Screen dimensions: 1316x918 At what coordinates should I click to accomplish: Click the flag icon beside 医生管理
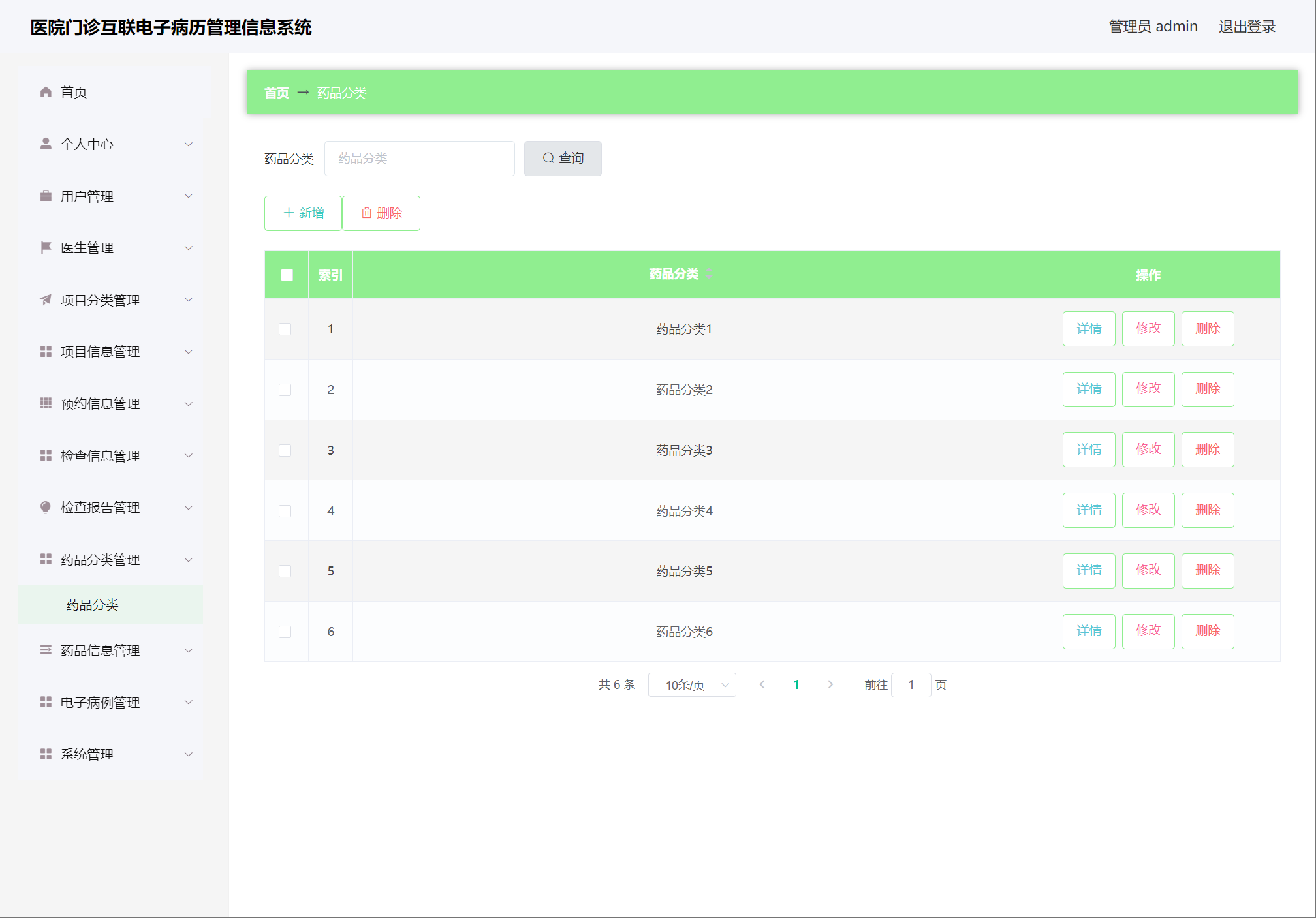tap(46, 247)
